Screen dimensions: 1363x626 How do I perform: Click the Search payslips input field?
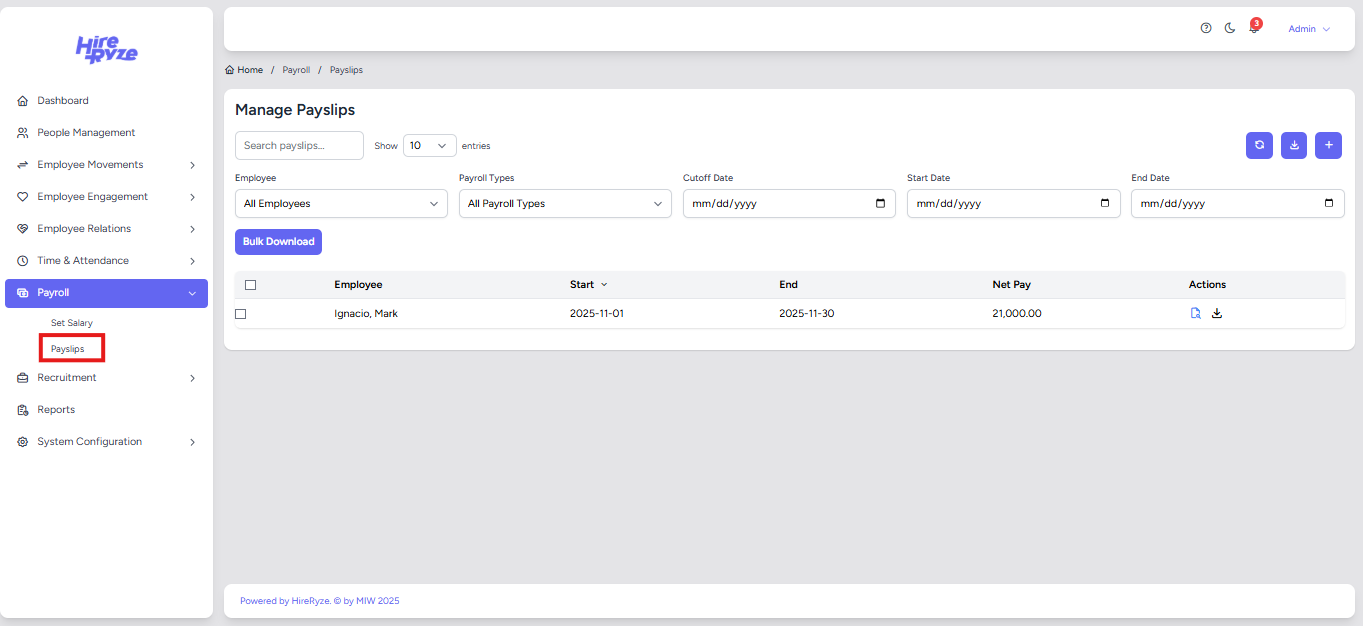tap(299, 145)
